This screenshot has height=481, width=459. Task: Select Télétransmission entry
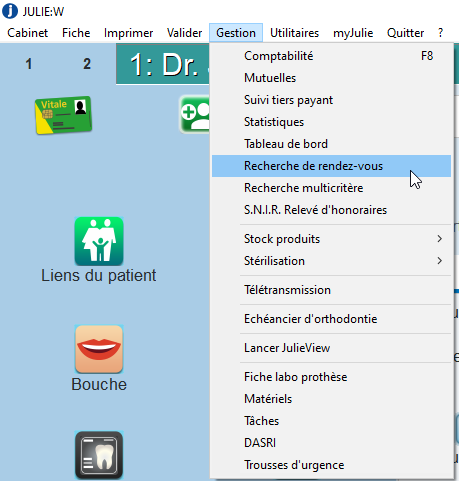click(x=331, y=290)
